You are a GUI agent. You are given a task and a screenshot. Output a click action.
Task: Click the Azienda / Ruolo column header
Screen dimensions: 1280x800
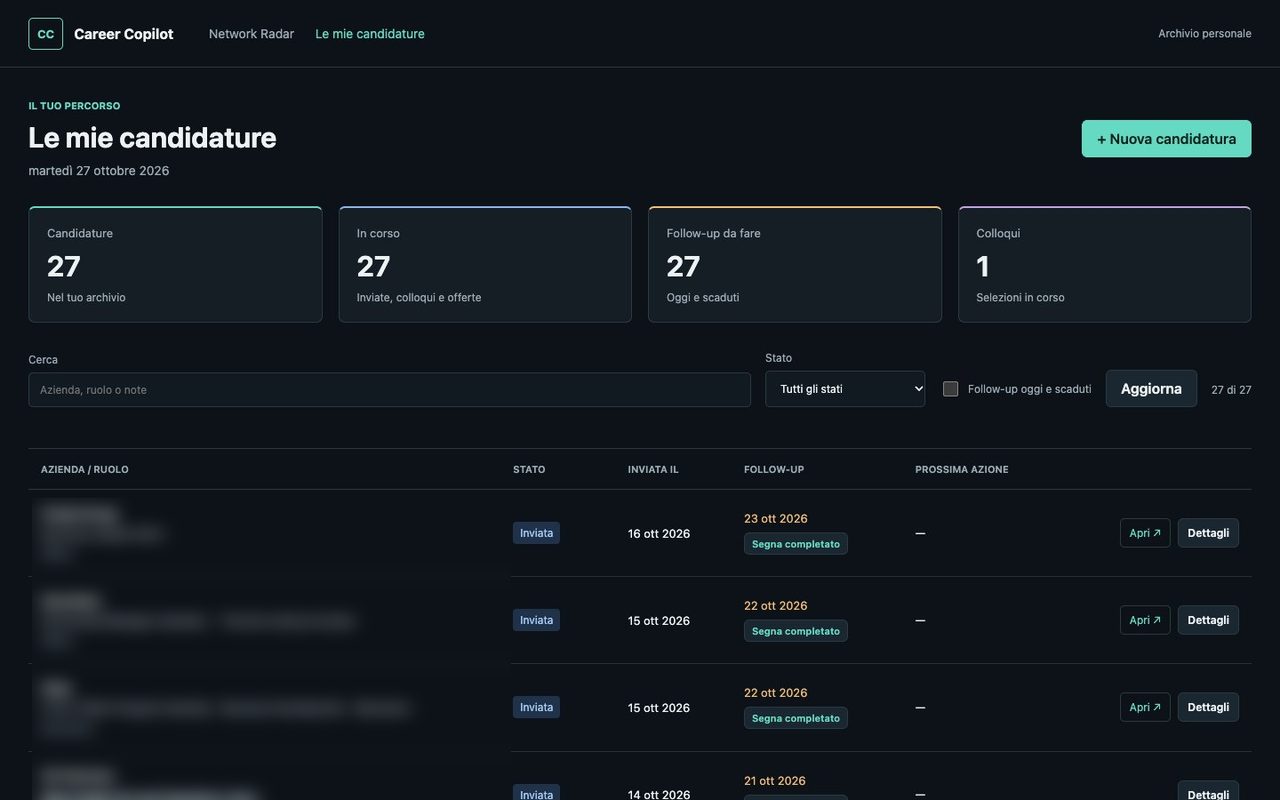[85, 470]
